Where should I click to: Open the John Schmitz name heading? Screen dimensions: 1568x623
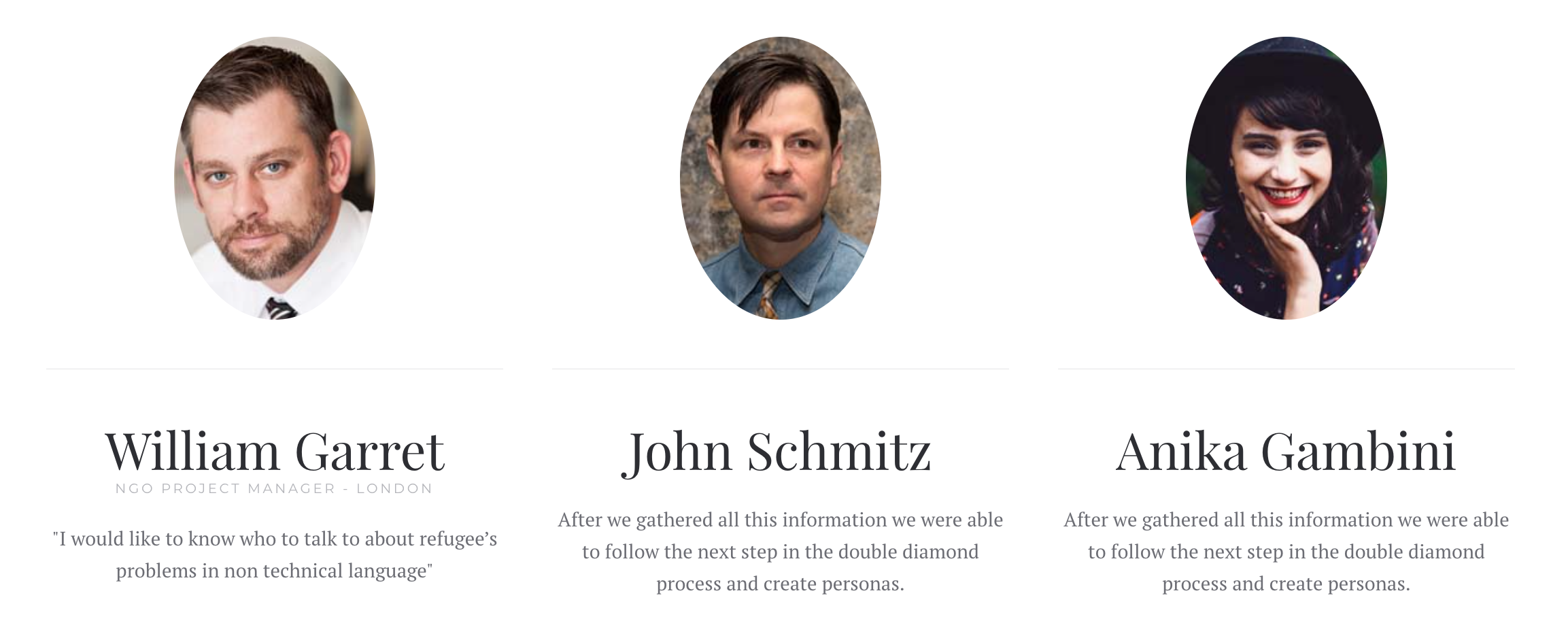(777, 453)
